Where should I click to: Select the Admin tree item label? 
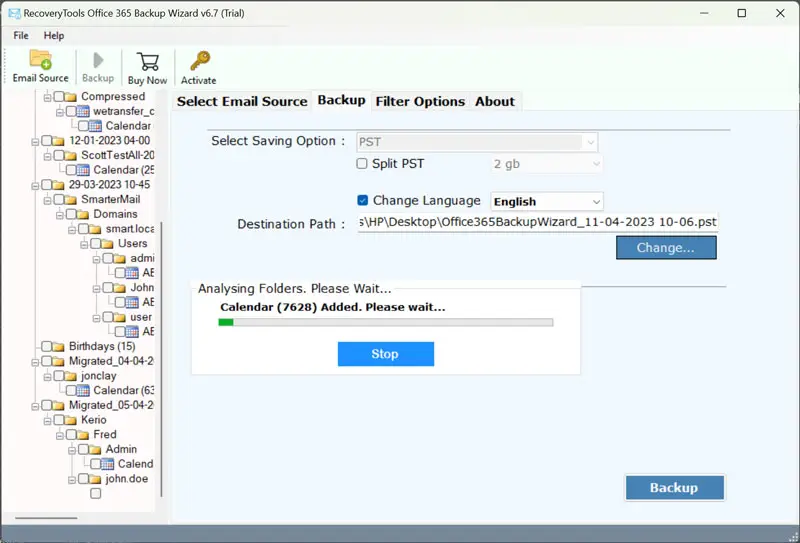[121, 449]
